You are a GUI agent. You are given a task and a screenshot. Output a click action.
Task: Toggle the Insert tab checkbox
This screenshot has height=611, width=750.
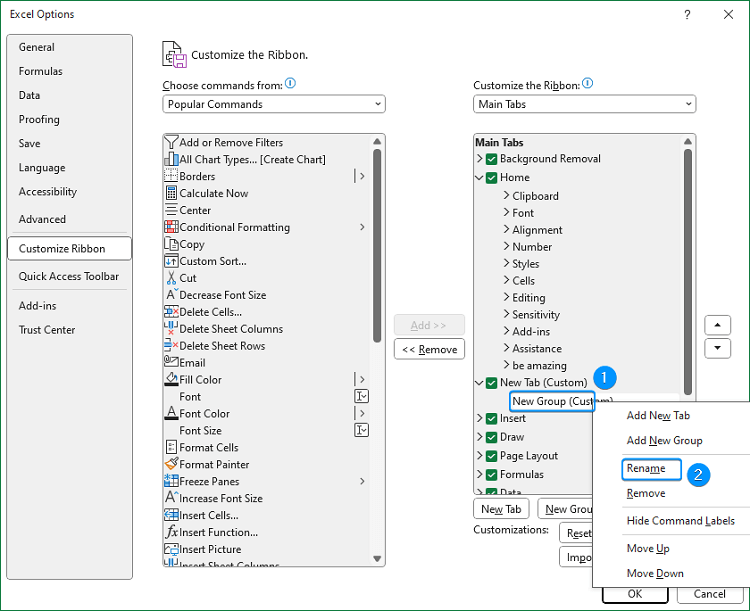point(491,419)
